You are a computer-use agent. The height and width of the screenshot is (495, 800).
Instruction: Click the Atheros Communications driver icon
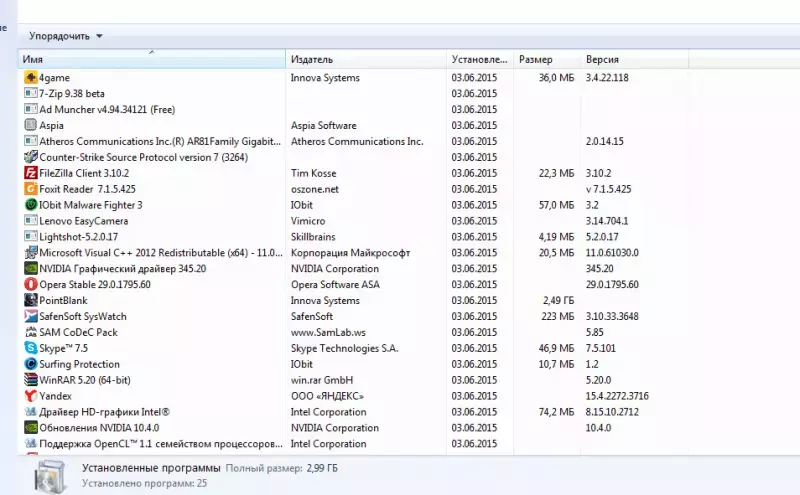pyautogui.click(x=31, y=141)
